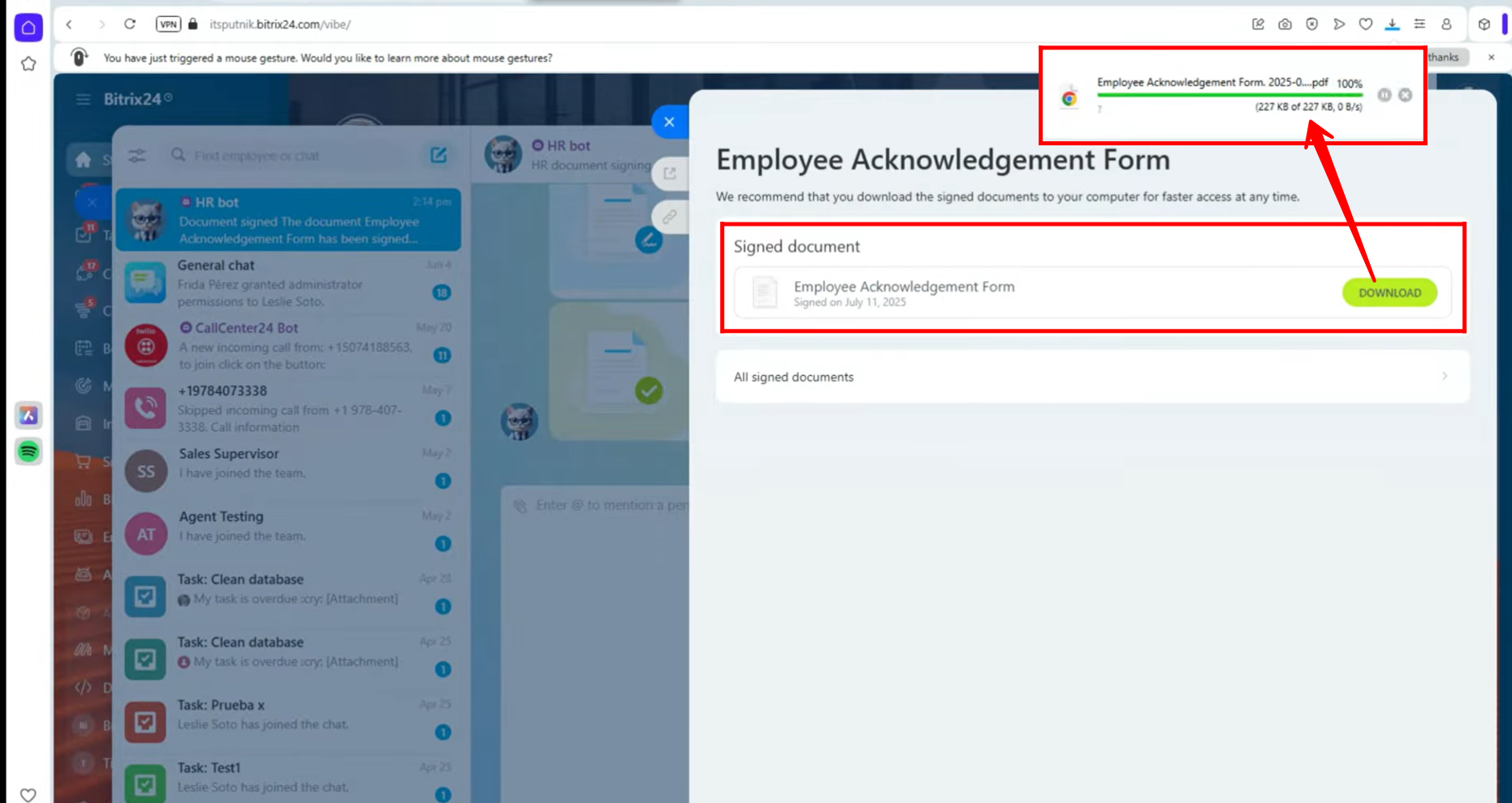Click the open-in-new-window slider tab icon
Image resolution: width=1512 pixels, height=803 pixels.
tap(670, 174)
